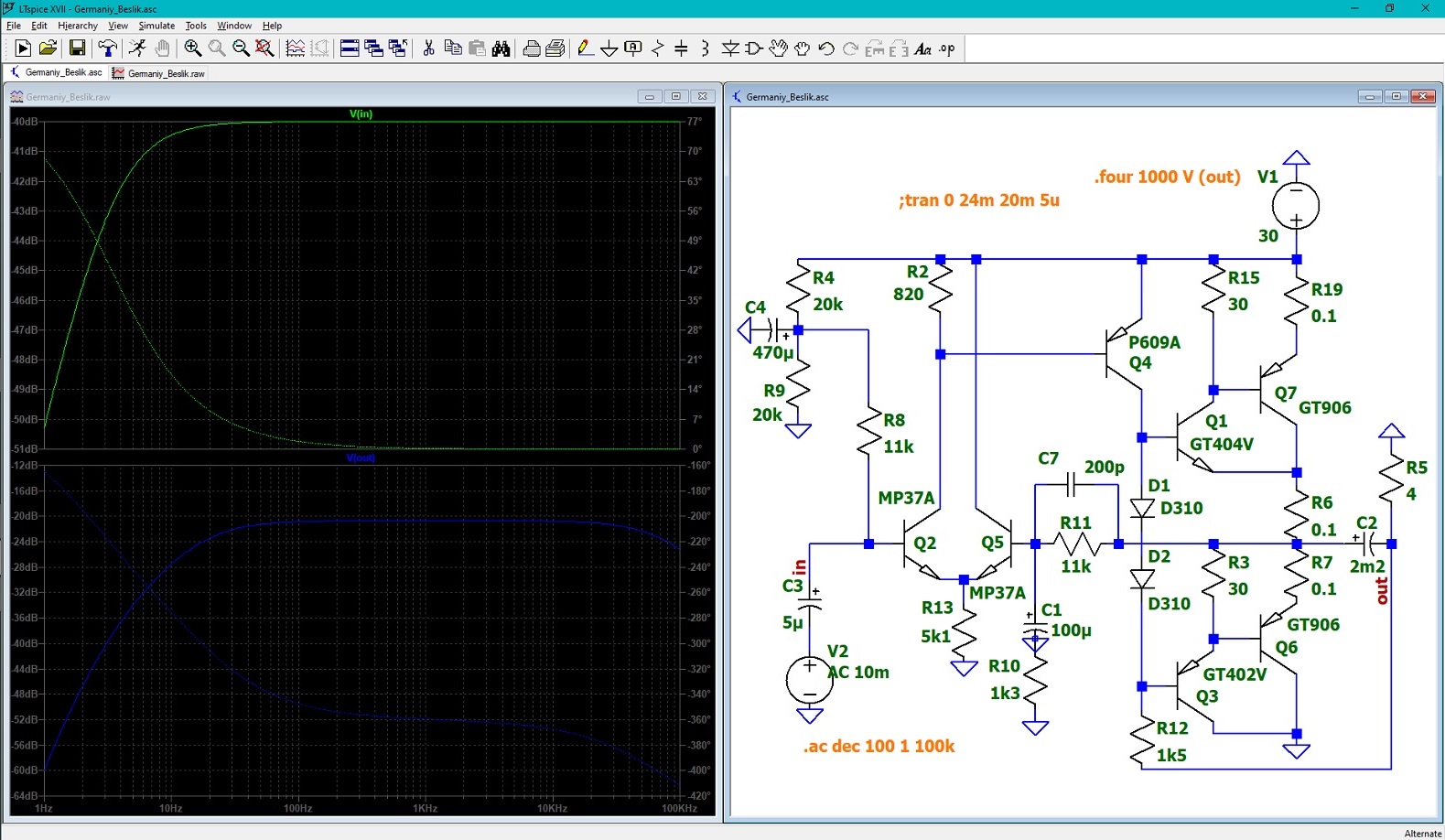Click the Find binoculars icon
Viewport: 1445px width, 840px height.
click(501, 48)
